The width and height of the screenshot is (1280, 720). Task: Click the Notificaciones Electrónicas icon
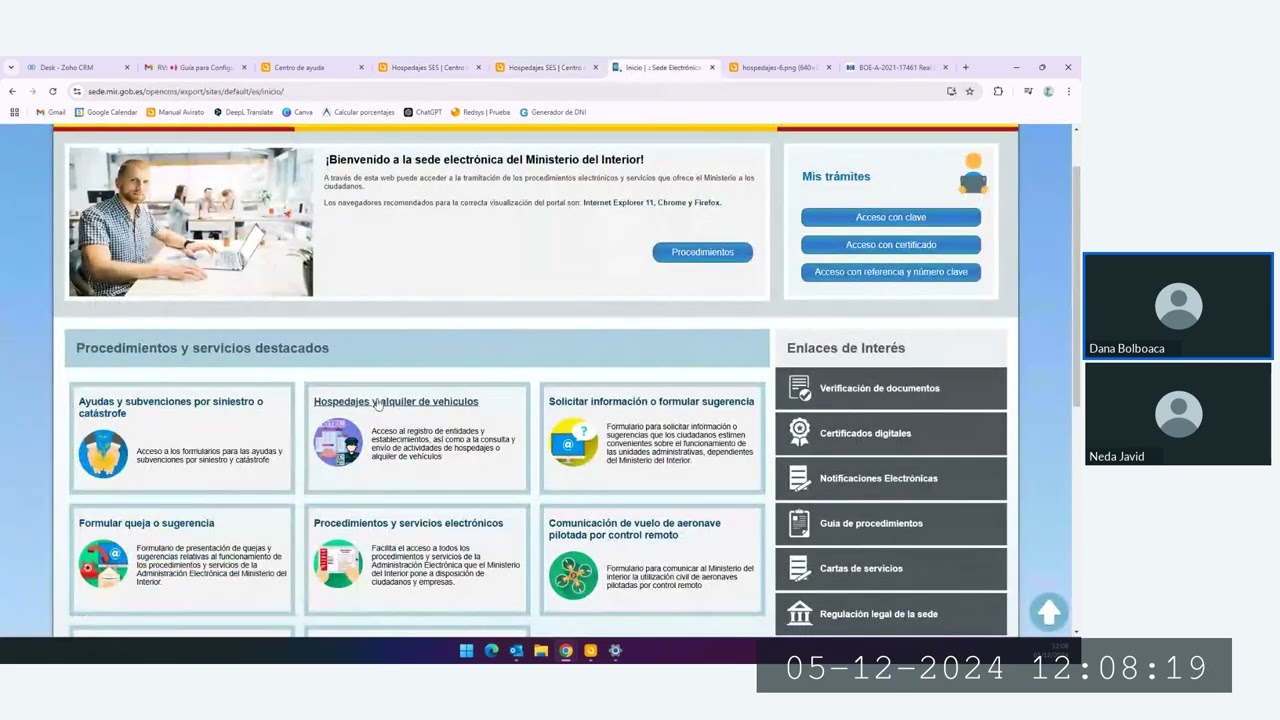tap(799, 478)
